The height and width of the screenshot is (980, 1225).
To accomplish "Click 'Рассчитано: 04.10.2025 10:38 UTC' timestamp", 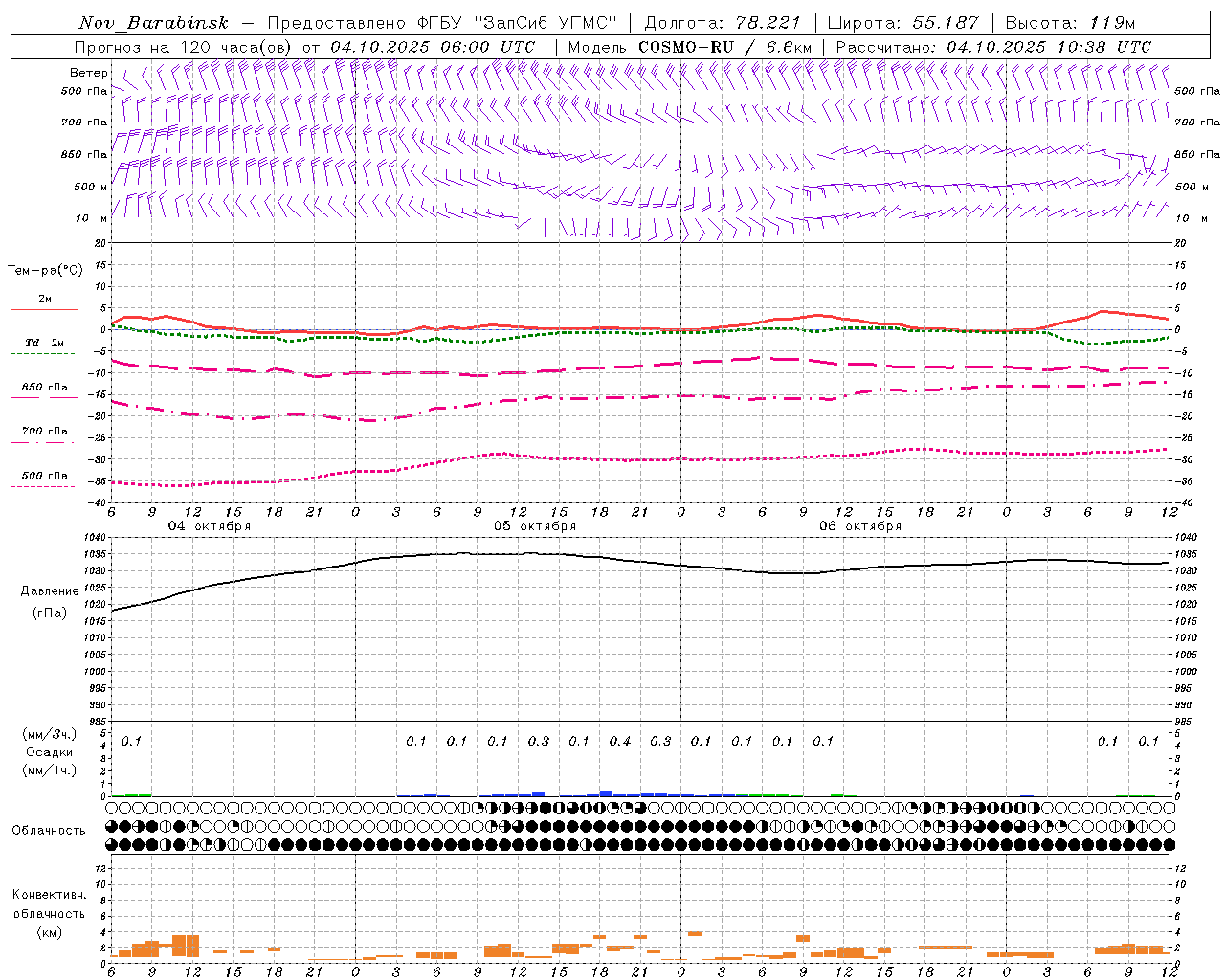I will click(993, 47).
